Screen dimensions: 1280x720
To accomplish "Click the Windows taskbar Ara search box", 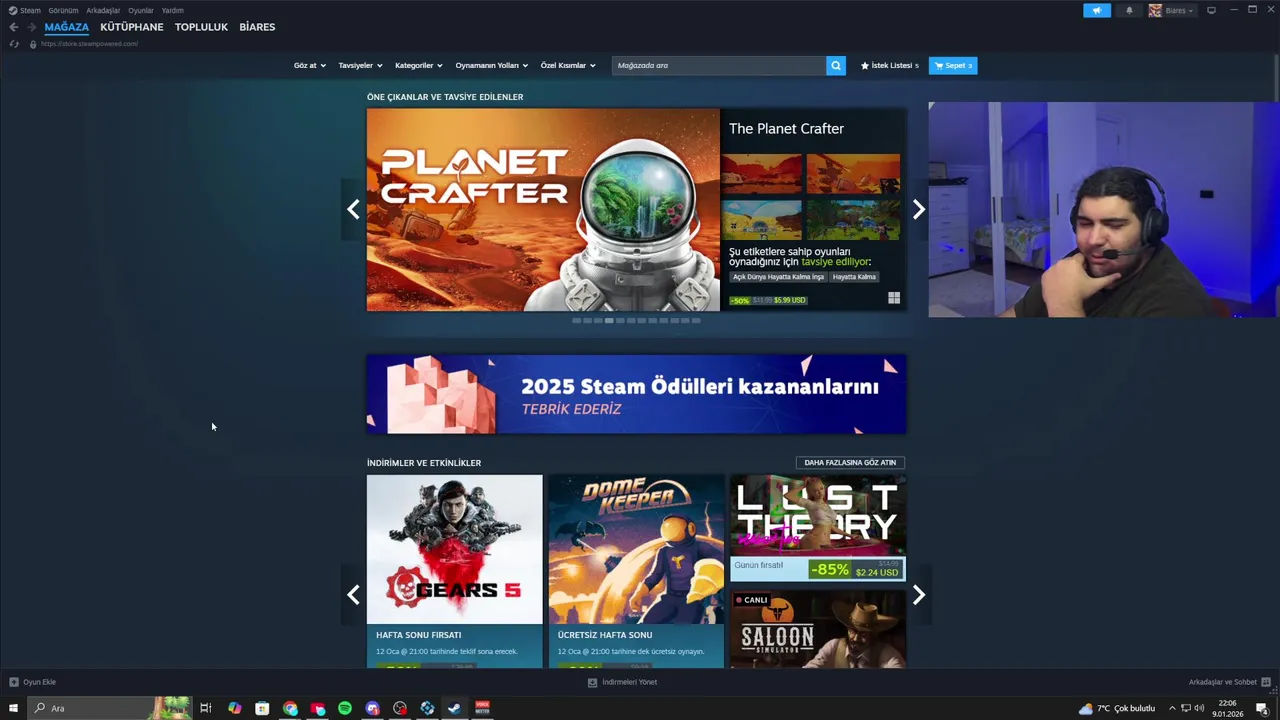I will [x=110, y=708].
